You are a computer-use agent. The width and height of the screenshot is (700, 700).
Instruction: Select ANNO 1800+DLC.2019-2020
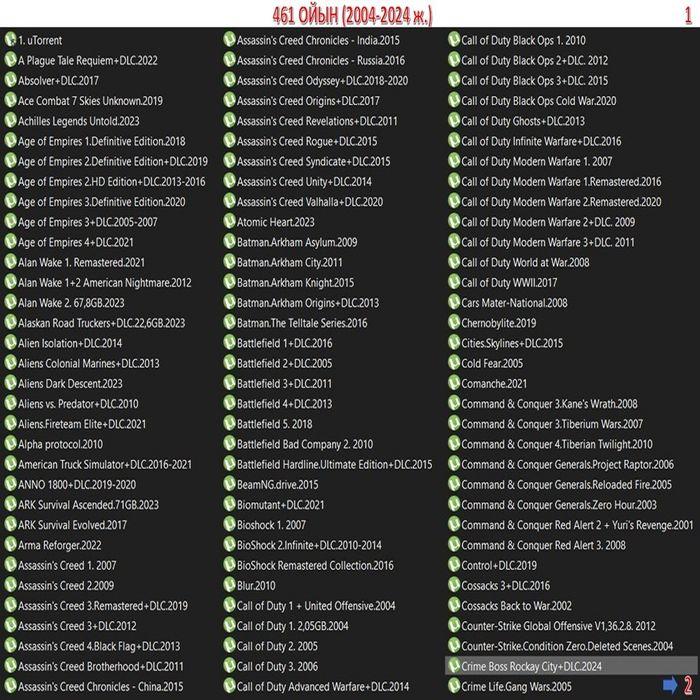coord(77,484)
